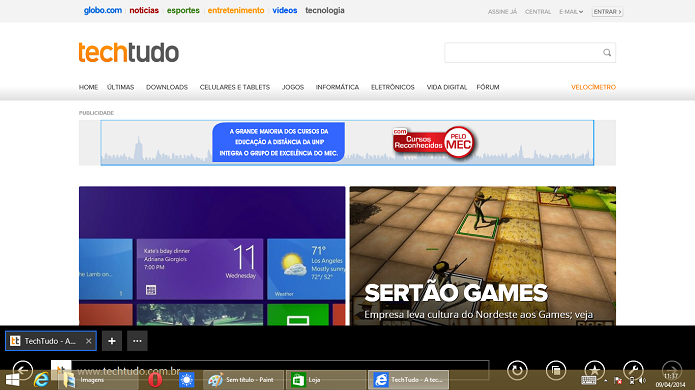This screenshot has height=390, width=695.
Task: Click CENTRAL link
Action: (x=538, y=12)
